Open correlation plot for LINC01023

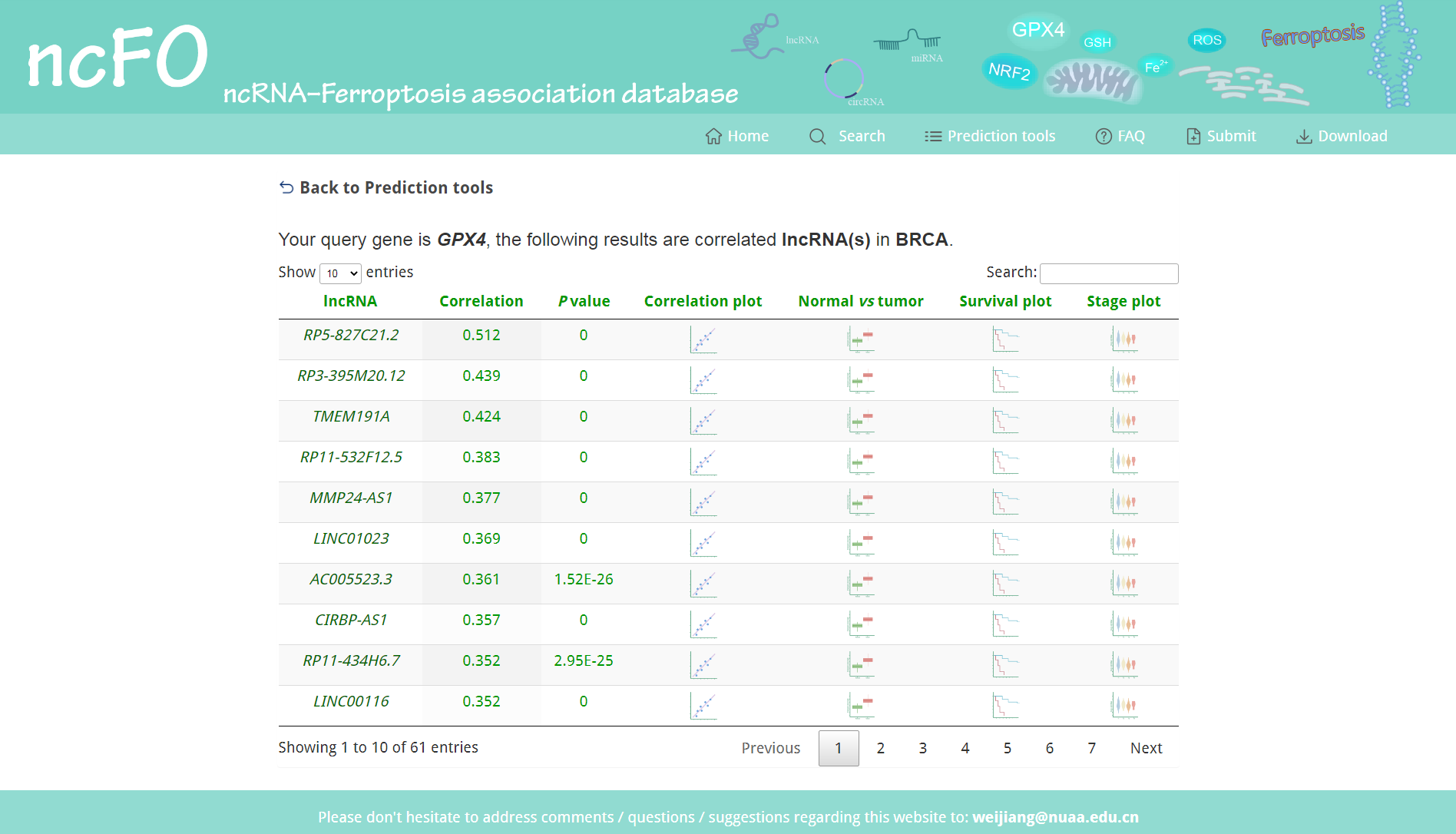[x=703, y=543]
